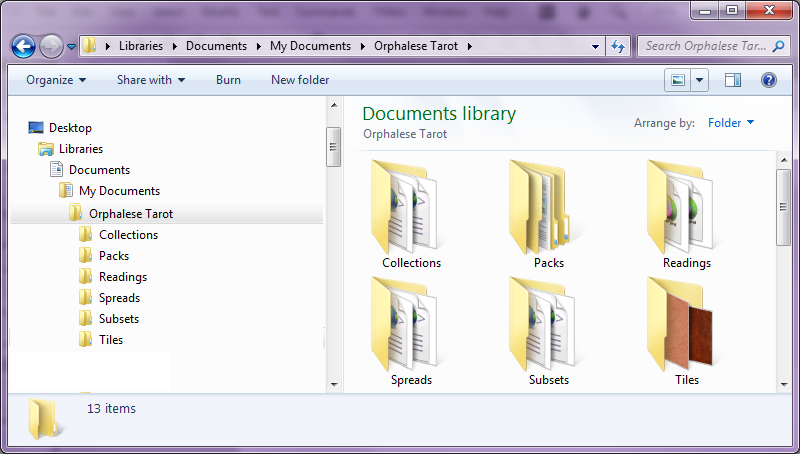This screenshot has width=800, height=454.
Task: Click the navigation pane scrollbar thumb
Action: pyautogui.click(x=333, y=147)
